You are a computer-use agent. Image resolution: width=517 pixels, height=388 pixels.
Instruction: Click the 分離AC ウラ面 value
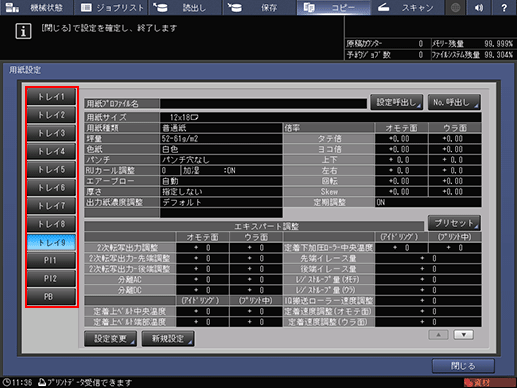[256, 280]
